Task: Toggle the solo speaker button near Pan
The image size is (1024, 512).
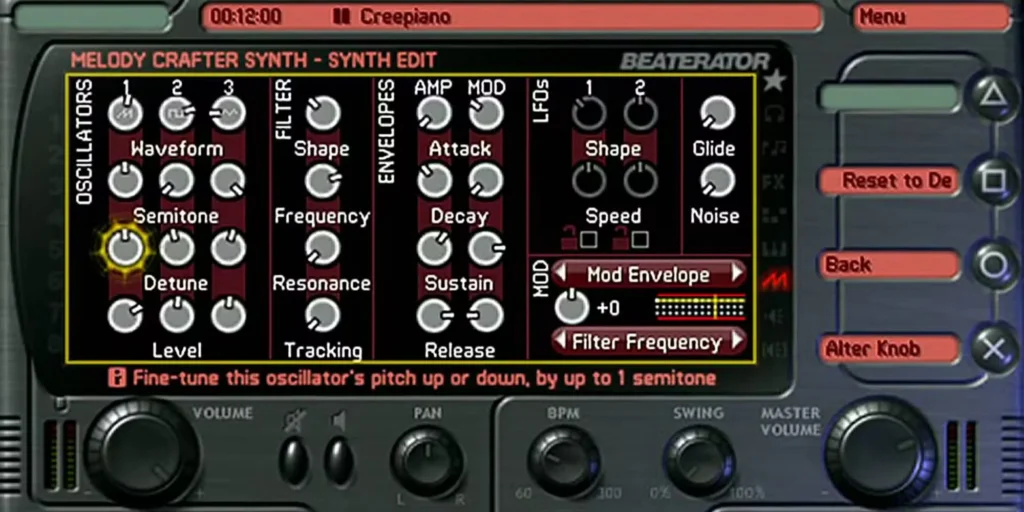Action: (x=339, y=459)
